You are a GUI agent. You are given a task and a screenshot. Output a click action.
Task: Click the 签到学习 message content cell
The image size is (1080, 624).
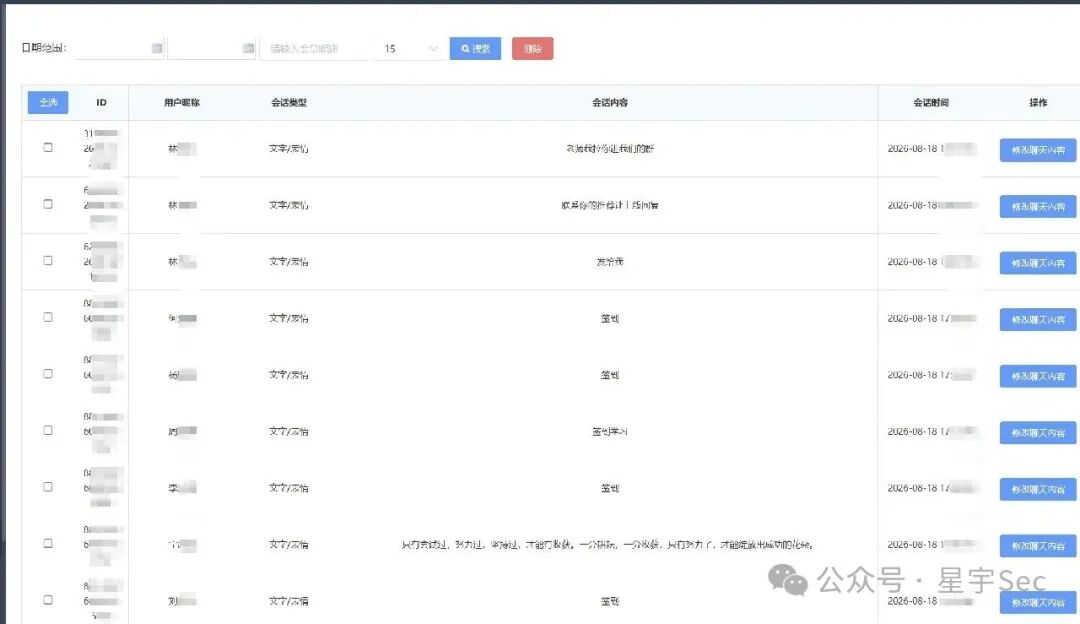click(x=610, y=431)
